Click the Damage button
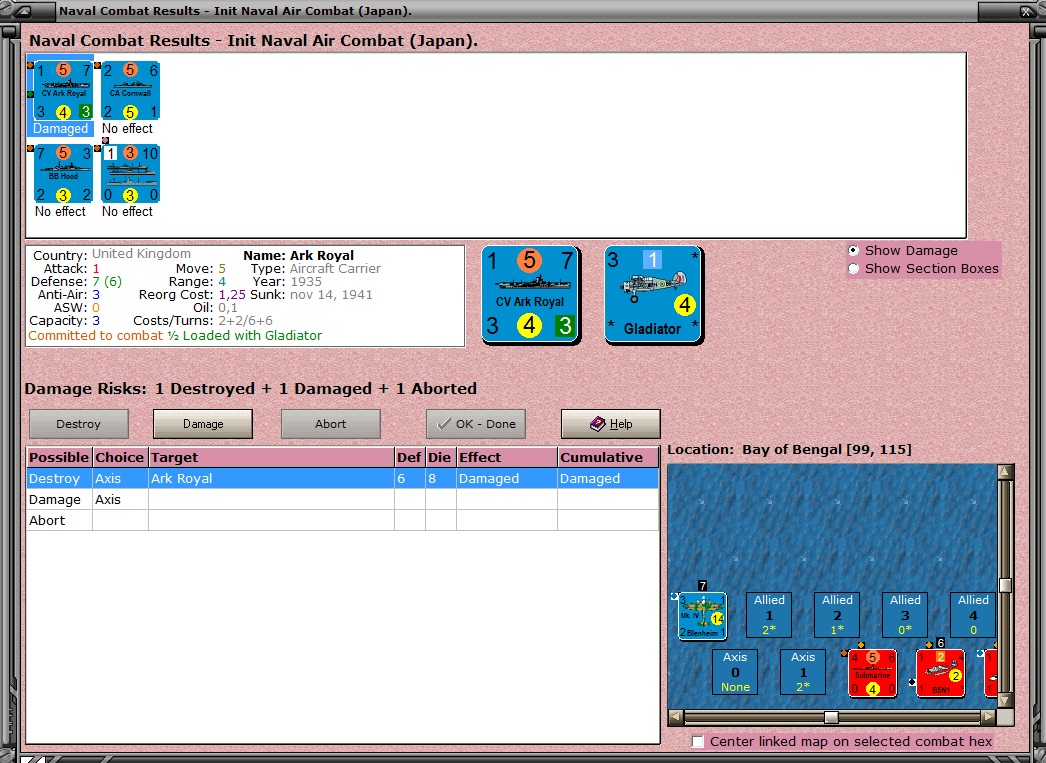Image resolution: width=1046 pixels, height=763 pixels. pos(203,424)
